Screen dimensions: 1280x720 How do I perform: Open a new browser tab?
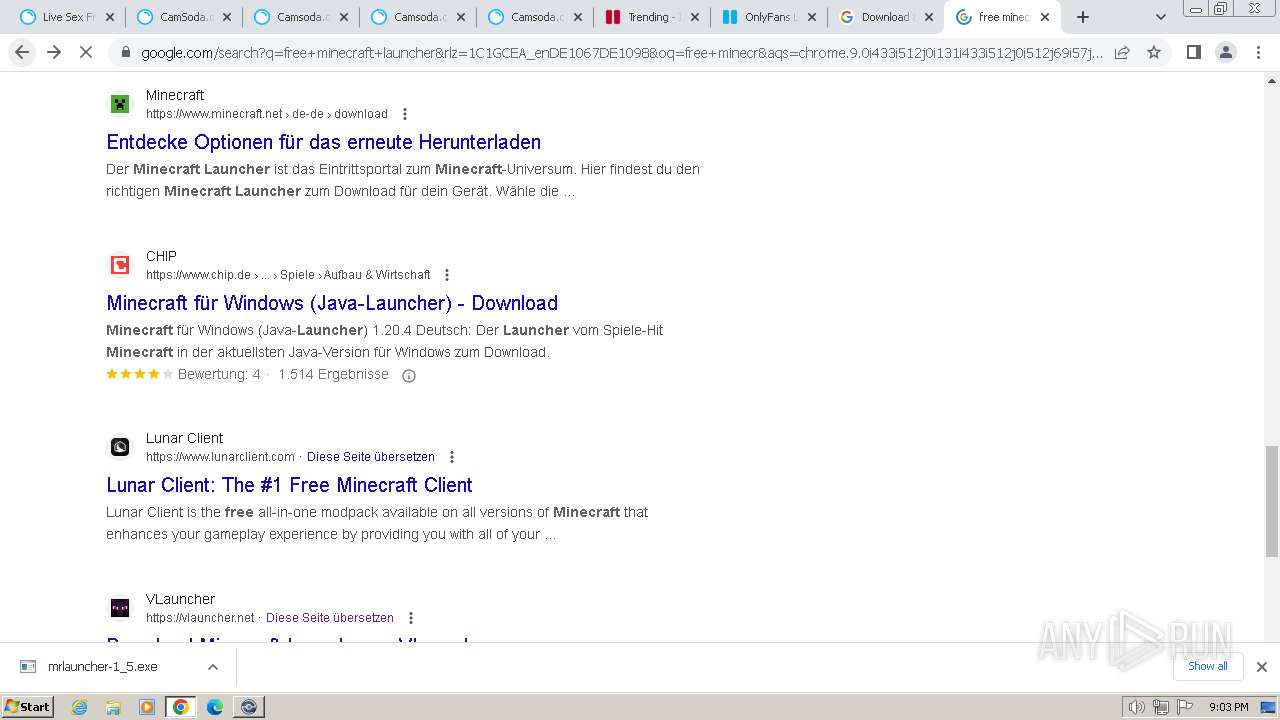(1082, 17)
